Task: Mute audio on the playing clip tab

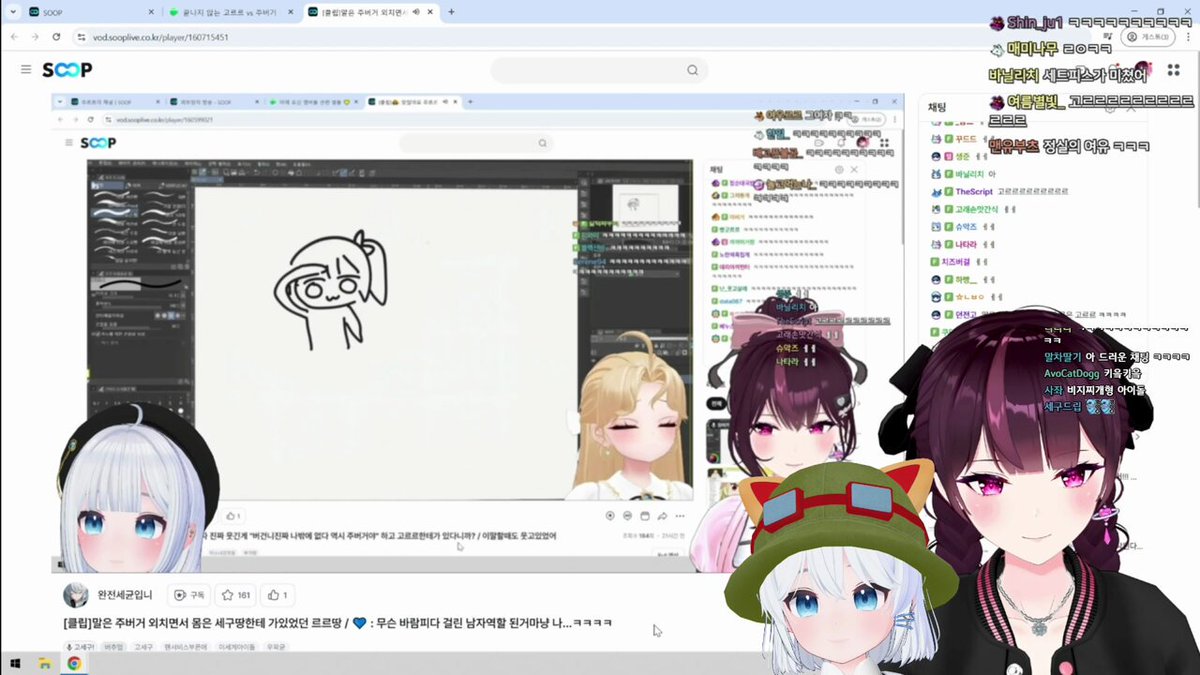Action: point(416,12)
